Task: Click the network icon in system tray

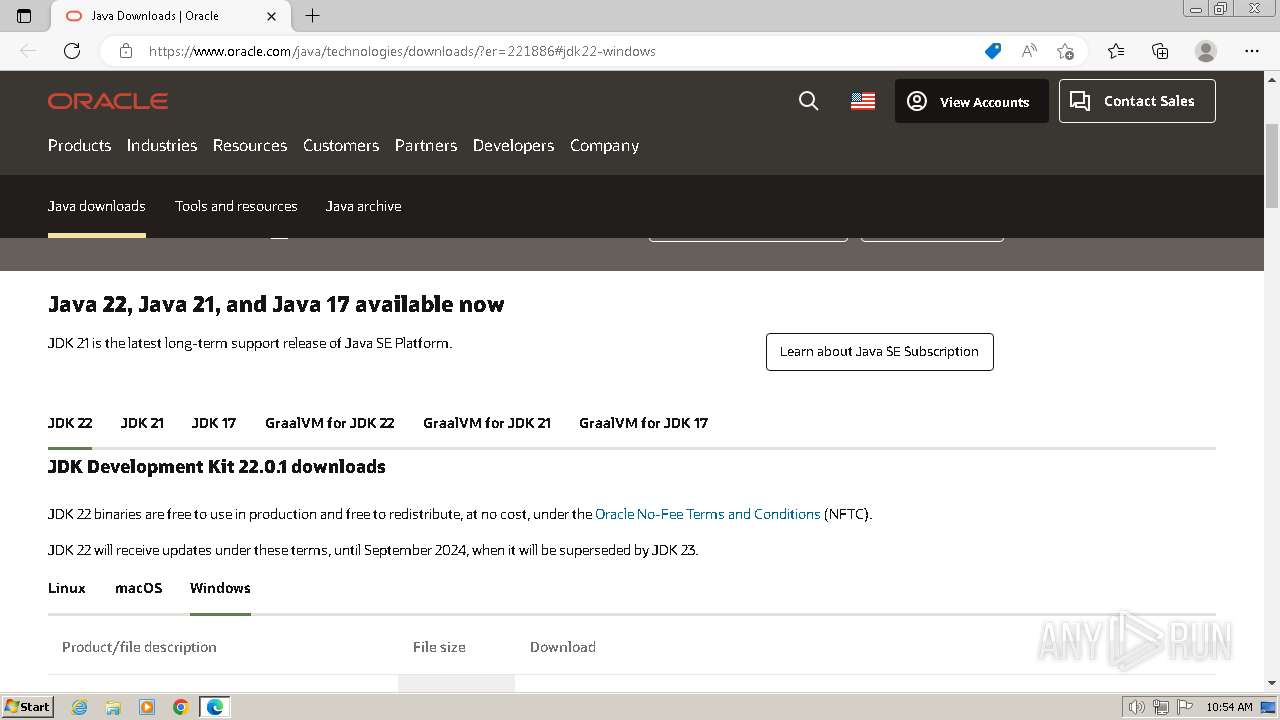Action: tap(1161, 707)
